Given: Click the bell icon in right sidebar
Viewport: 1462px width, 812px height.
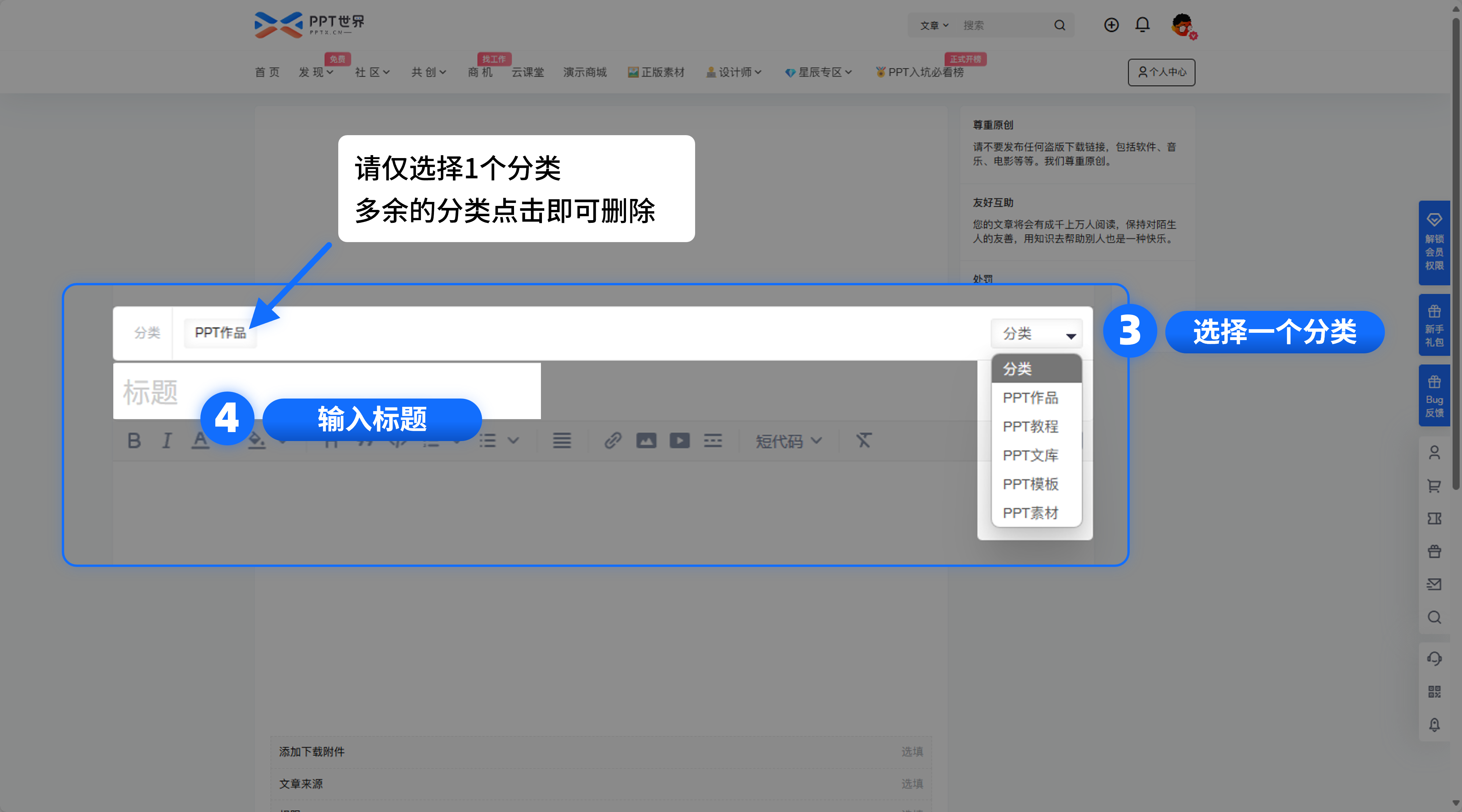Looking at the screenshot, I should pos(1434,725).
